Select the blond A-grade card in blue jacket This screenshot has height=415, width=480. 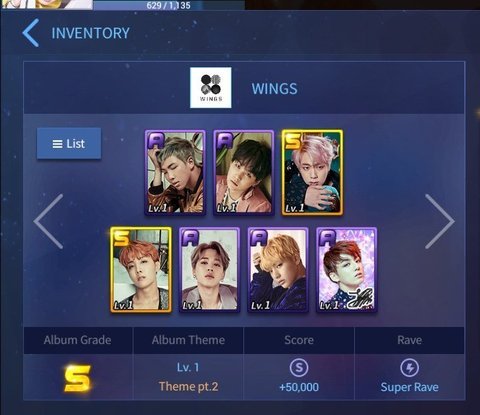(278, 270)
